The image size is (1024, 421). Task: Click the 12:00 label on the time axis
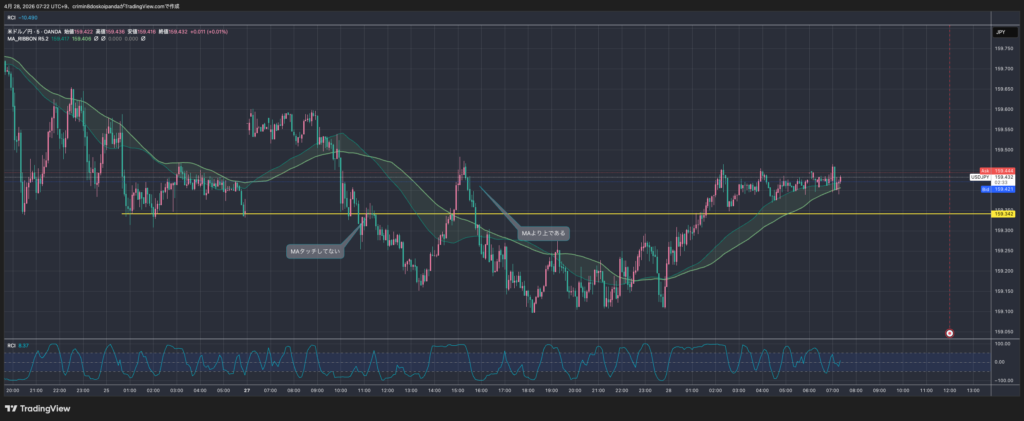(948, 389)
